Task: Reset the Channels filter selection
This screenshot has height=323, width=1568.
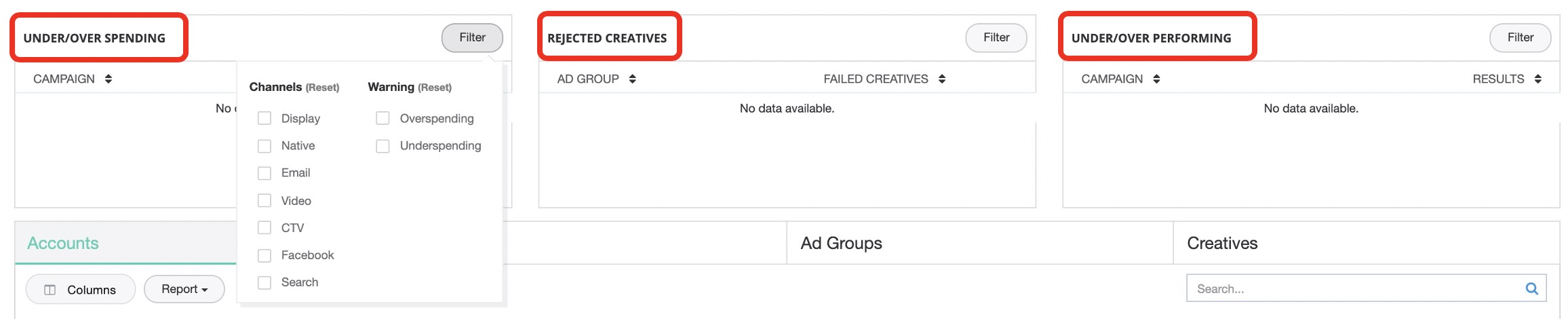Action: 322,88
